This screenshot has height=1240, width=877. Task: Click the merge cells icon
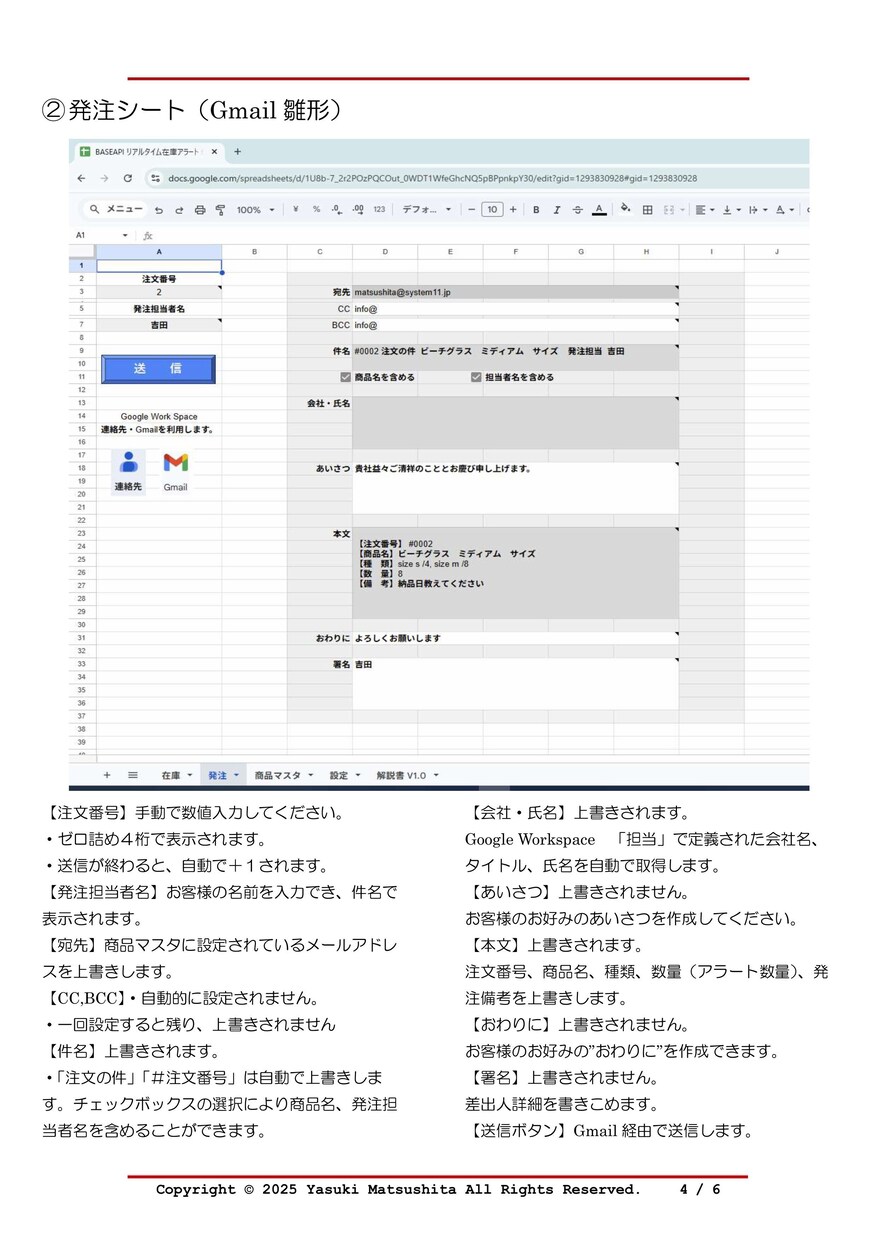pos(671,210)
